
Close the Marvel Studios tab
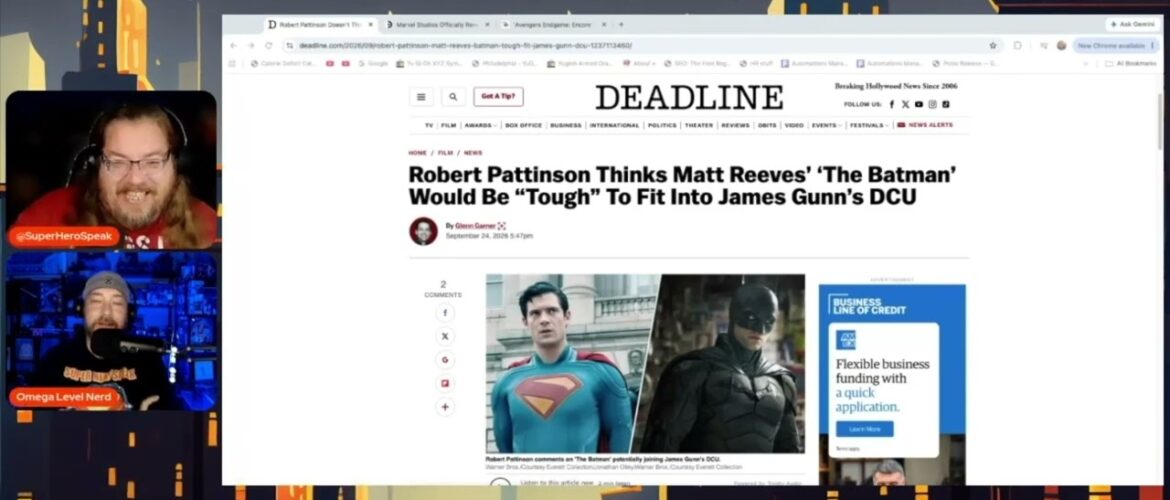coord(487,25)
